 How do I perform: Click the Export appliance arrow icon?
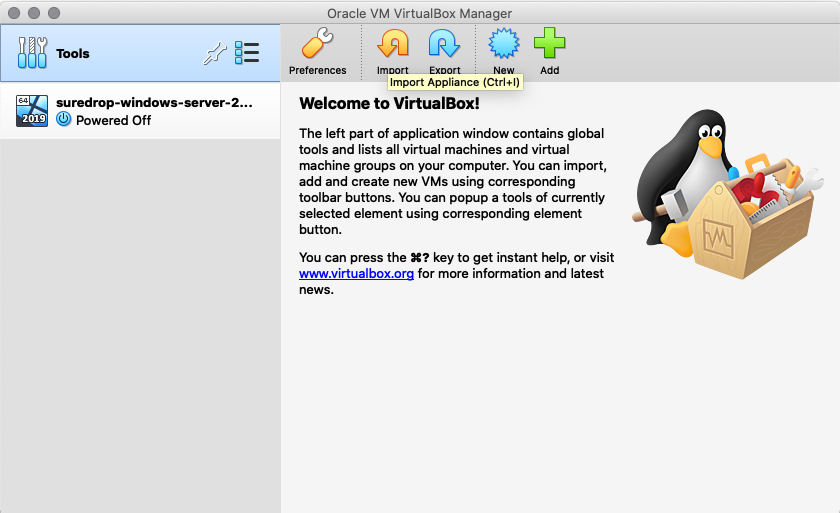coord(444,43)
